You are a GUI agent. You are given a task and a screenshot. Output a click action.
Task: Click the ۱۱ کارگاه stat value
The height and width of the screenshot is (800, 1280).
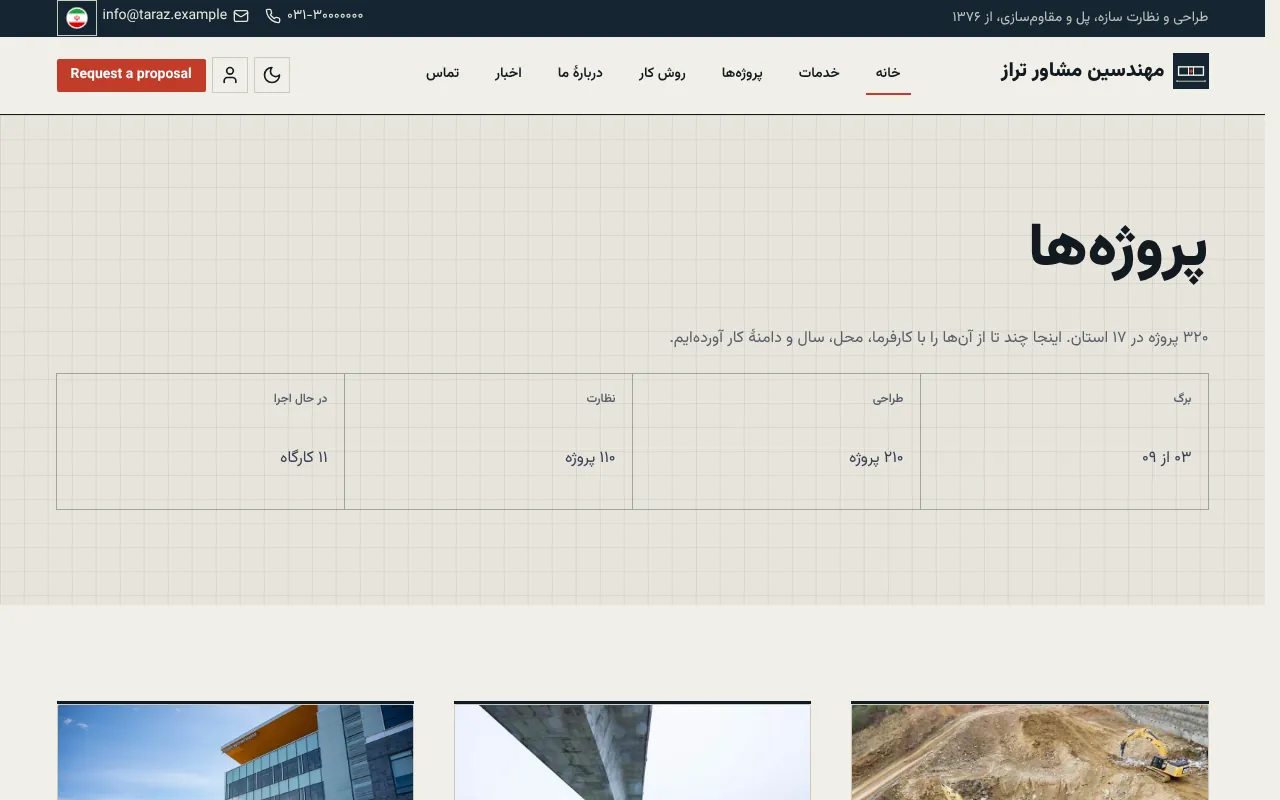[x=304, y=458]
